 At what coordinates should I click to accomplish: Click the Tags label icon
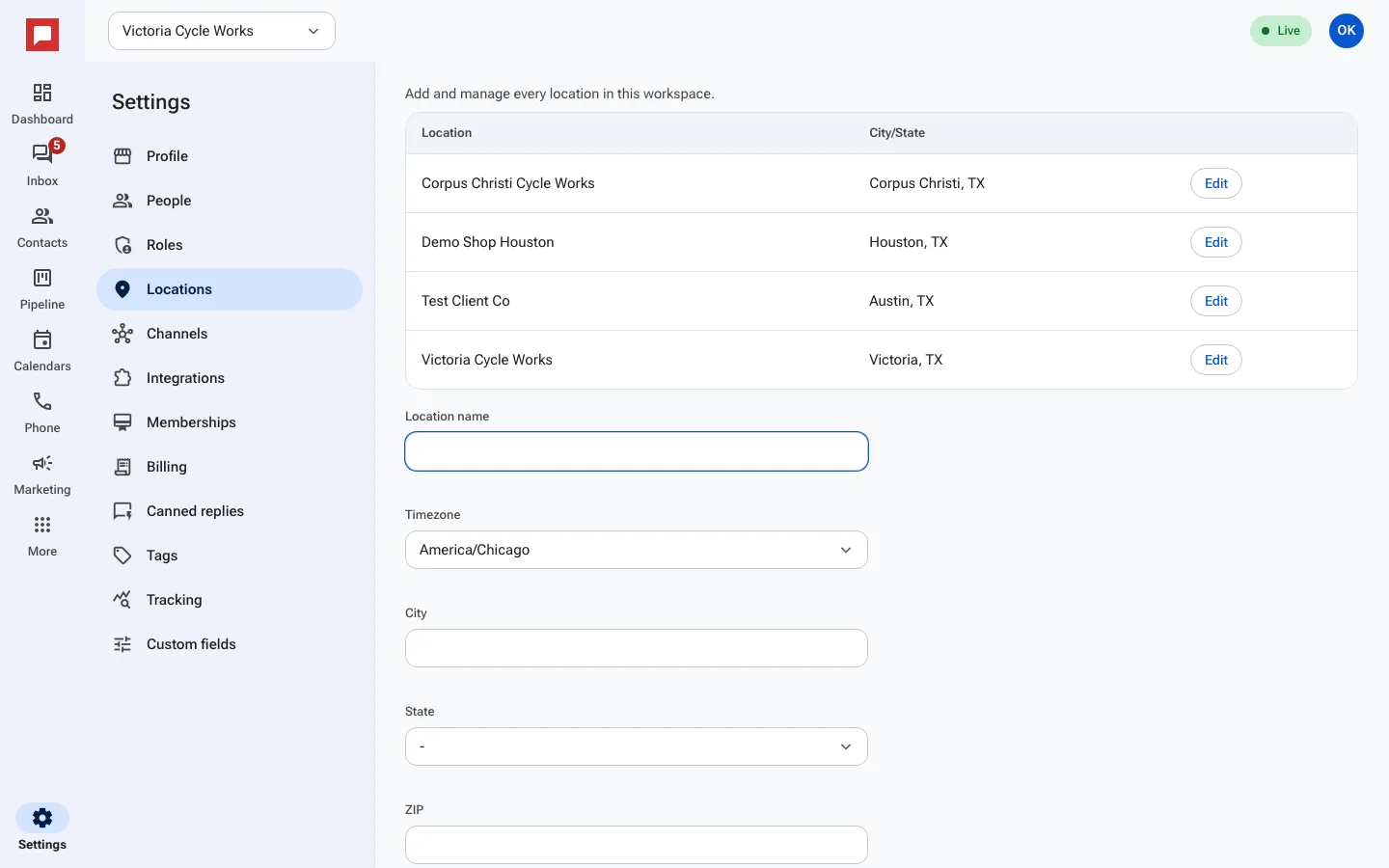[x=123, y=556]
